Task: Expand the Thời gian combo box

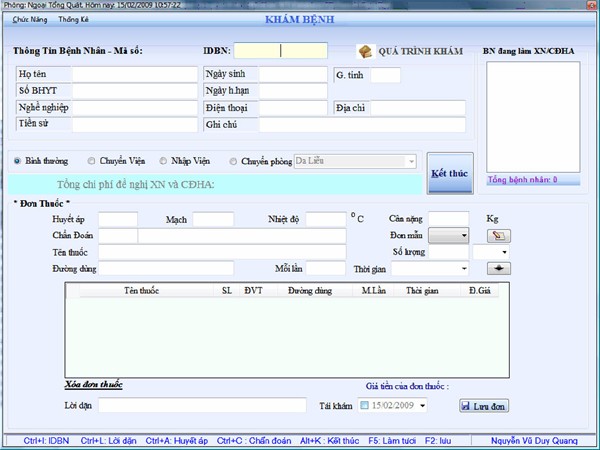Action: coord(463,268)
